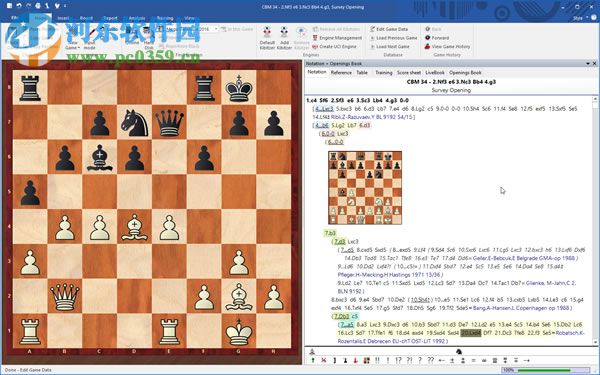Click the red pawn annotation icon
Image resolution: width=600 pixels, height=375 pixels.
pyautogui.click(x=356, y=360)
